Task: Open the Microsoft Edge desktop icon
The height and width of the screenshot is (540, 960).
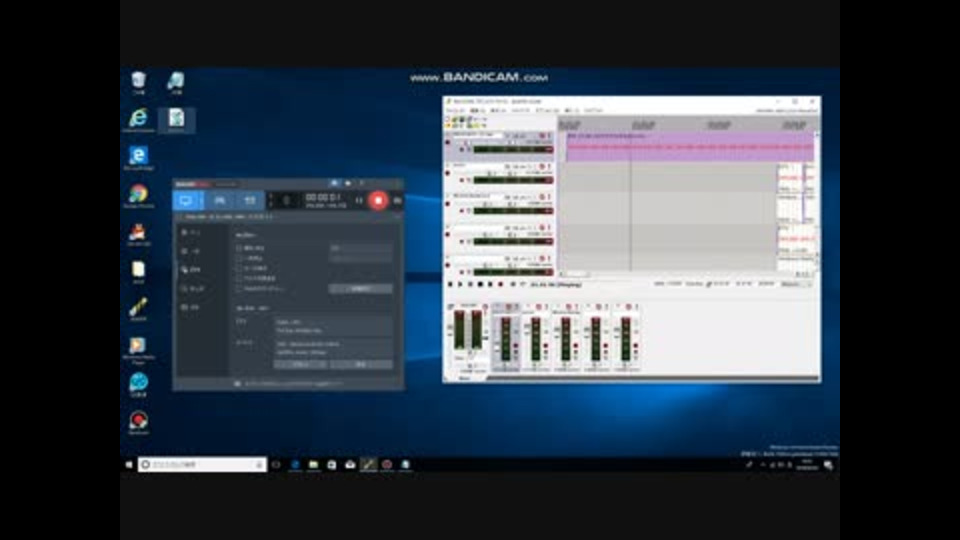Action: tap(139, 158)
